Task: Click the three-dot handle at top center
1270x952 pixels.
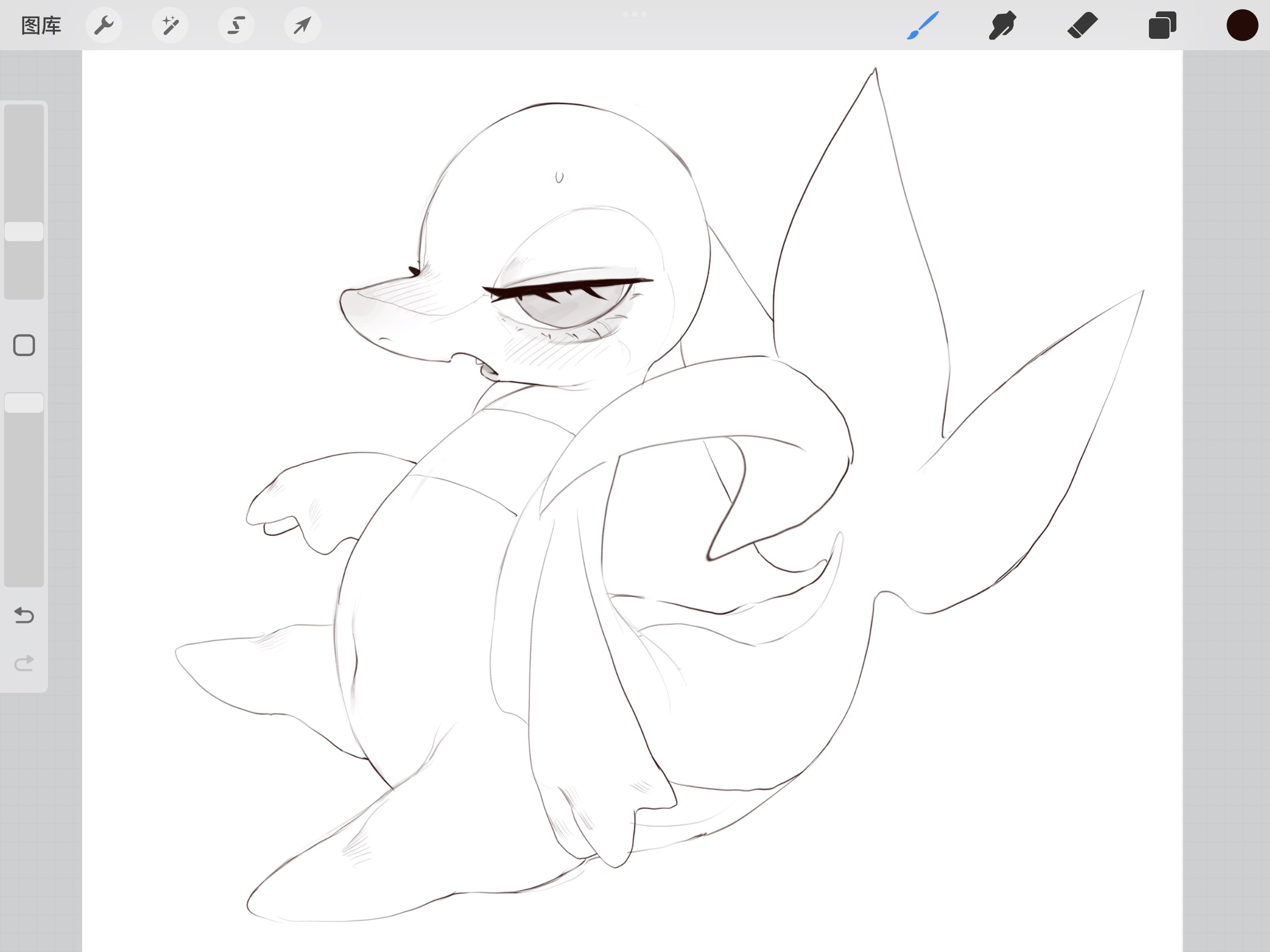Action: 635,14
